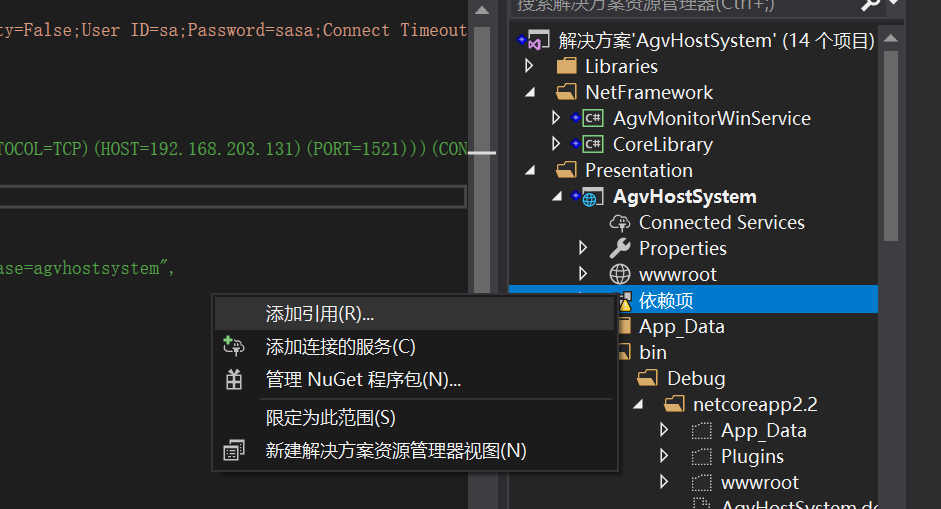Click the add connected service icon in menu
The height and width of the screenshot is (509, 941).
233,346
